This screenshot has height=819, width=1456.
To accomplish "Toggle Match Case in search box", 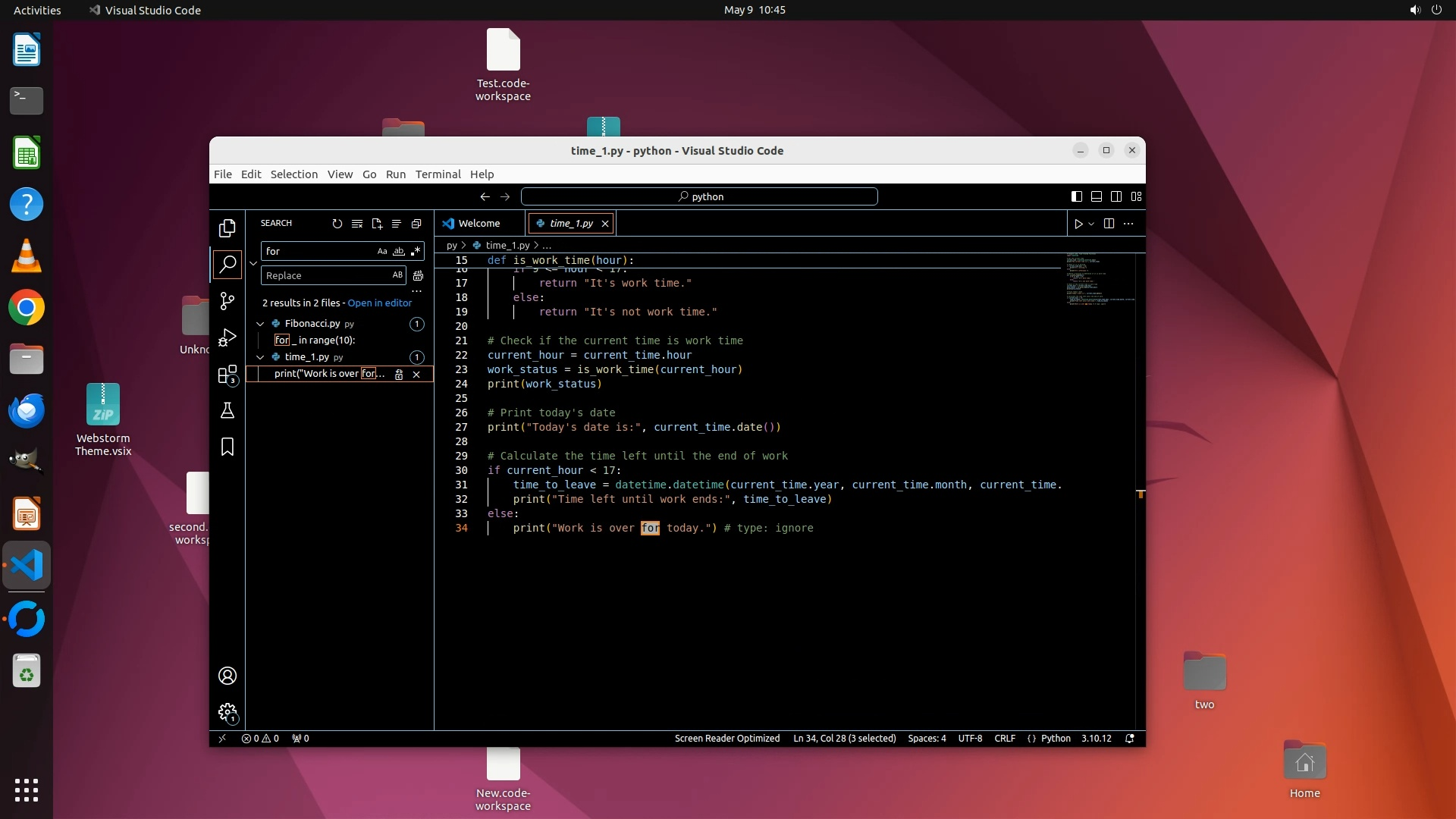I will [x=382, y=251].
